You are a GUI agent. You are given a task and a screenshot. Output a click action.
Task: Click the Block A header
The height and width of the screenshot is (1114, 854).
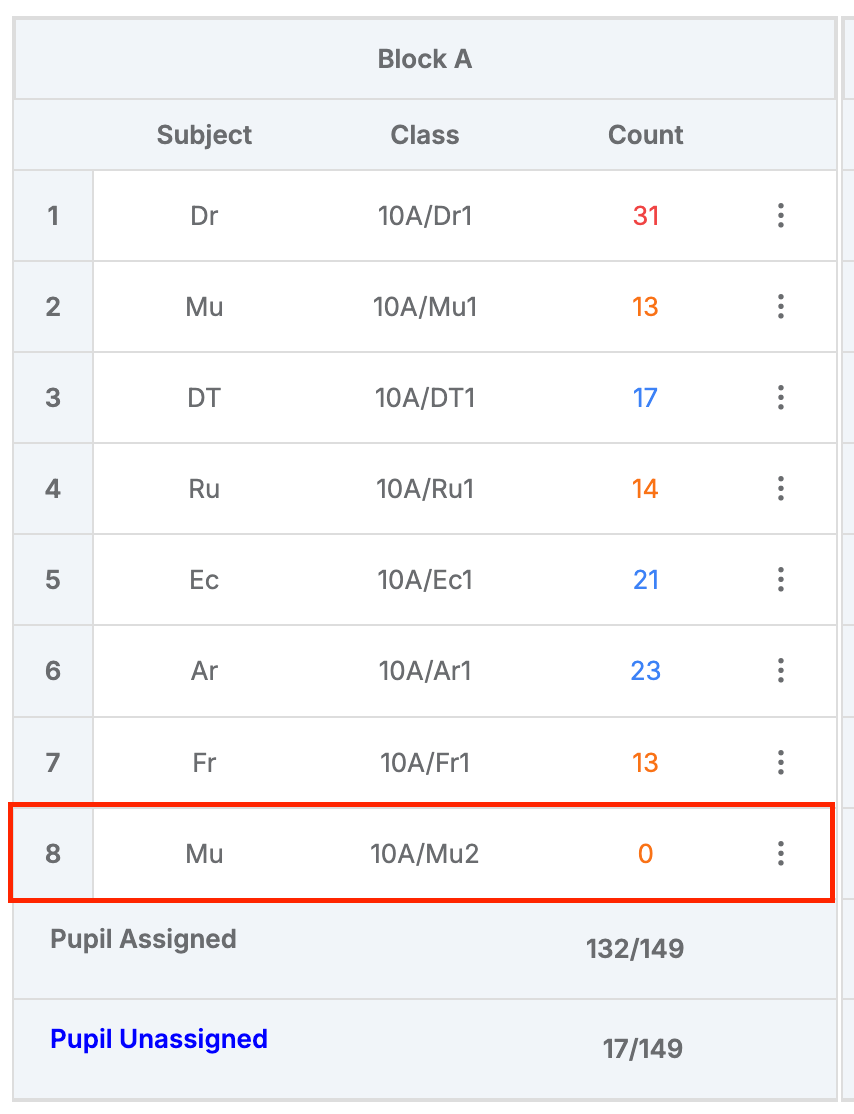coord(425,59)
